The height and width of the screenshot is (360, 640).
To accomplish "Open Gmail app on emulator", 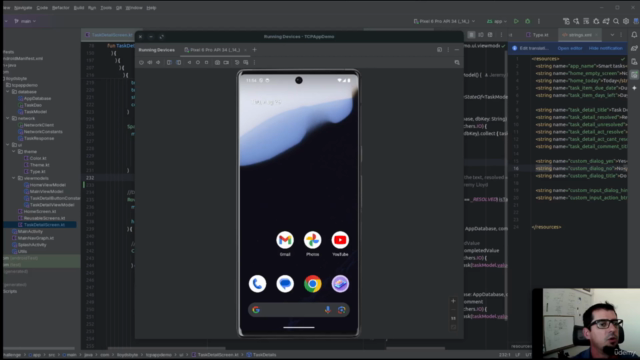I will coord(285,240).
